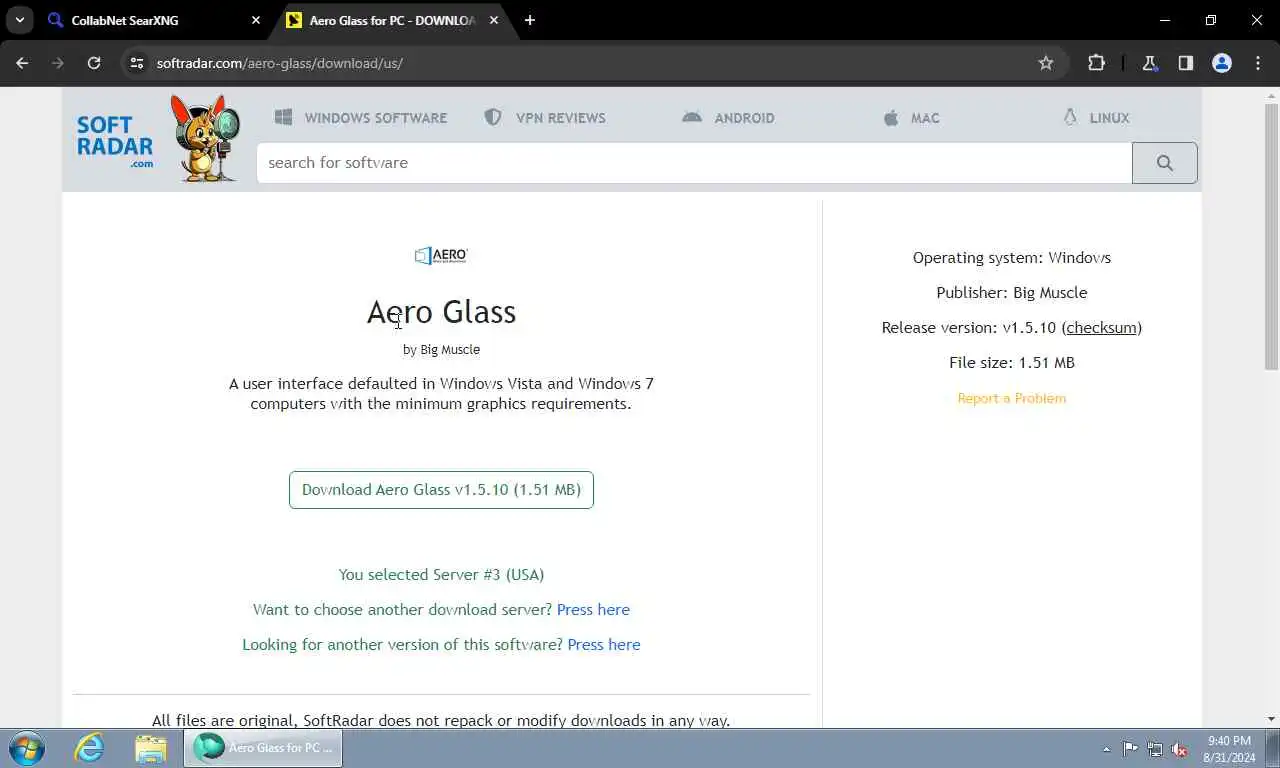
Task: Open Windows Software category
Action: [x=361, y=117]
